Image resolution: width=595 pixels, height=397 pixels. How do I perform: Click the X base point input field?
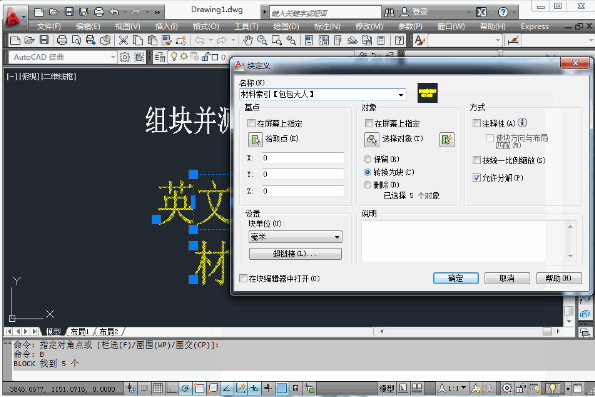tap(303, 158)
